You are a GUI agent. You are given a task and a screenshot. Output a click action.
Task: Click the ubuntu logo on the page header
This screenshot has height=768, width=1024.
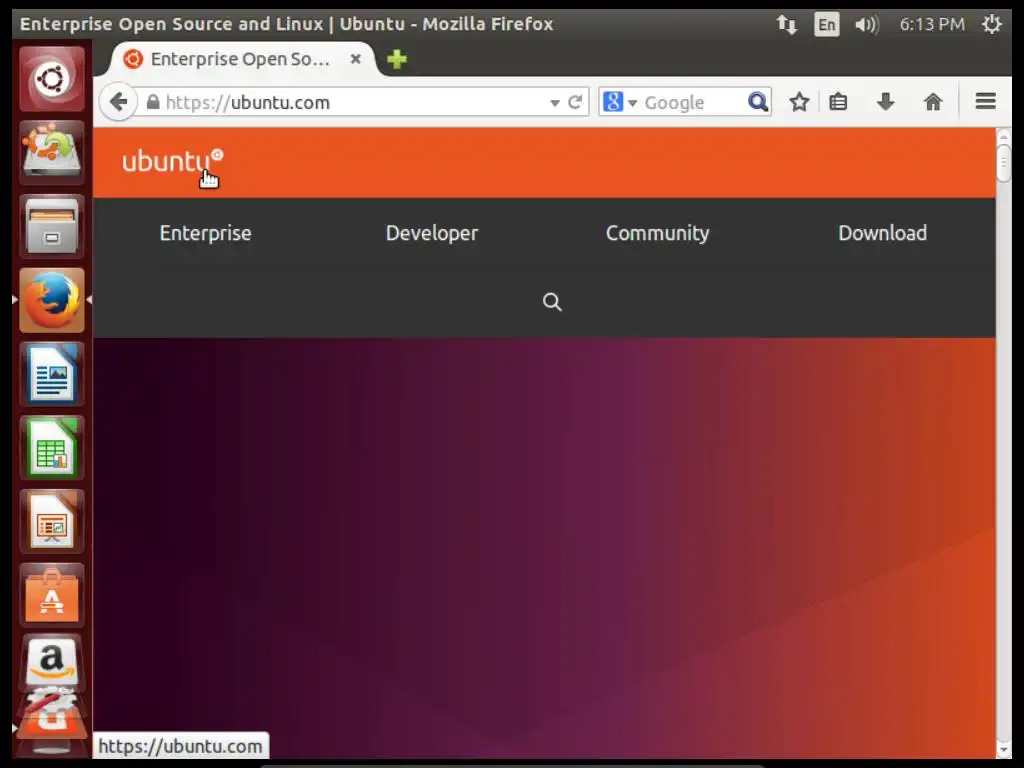(x=172, y=161)
